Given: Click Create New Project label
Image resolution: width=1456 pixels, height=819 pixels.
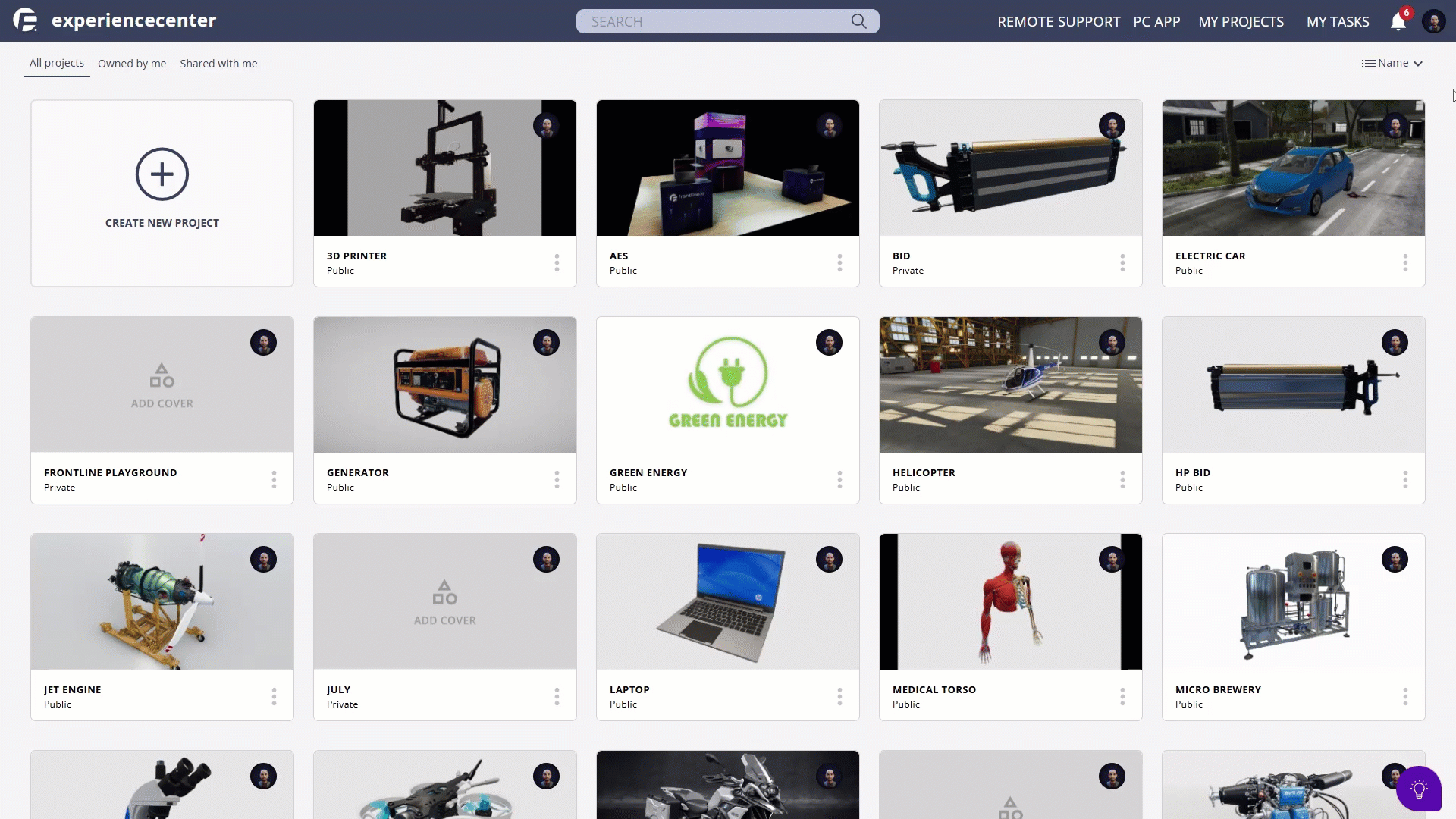Looking at the screenshot, I should point(162,223).
